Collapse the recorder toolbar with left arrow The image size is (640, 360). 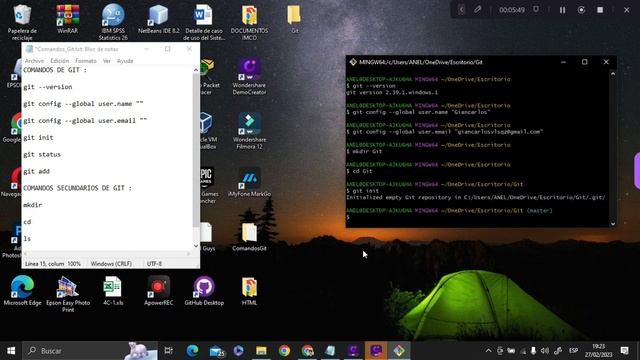(x=461, y=9)
